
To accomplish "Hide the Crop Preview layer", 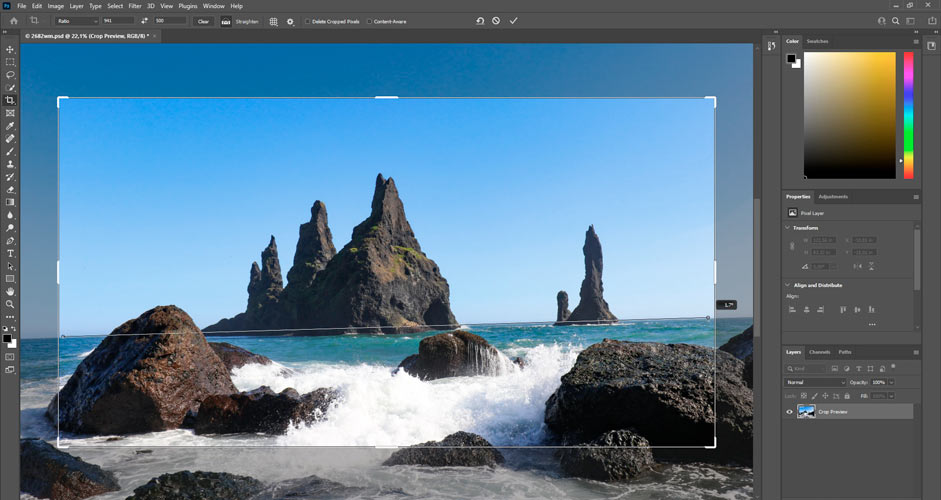I will (x=790, y=412).
